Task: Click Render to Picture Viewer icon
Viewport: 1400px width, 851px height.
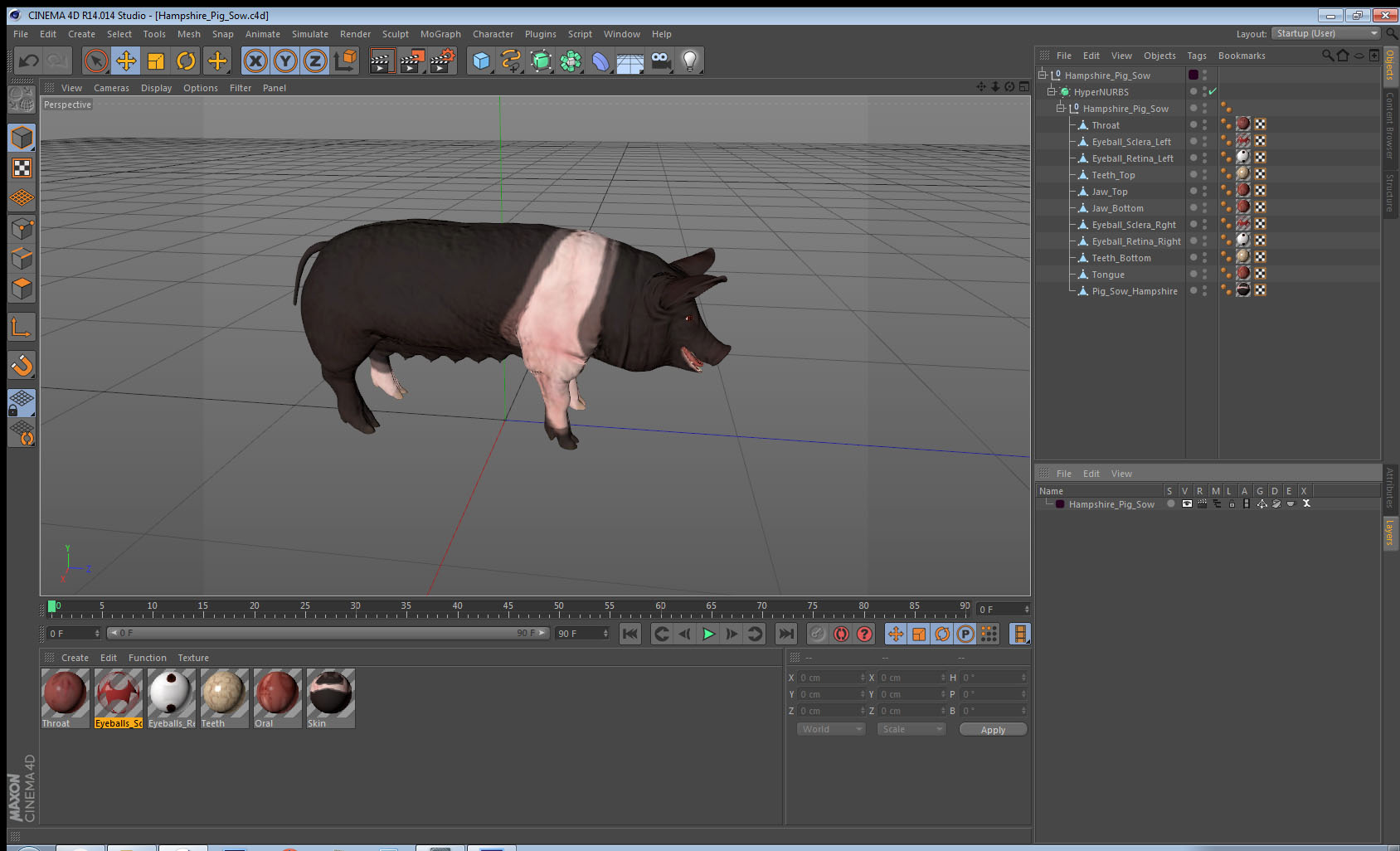Action: (x=412, y=61)
